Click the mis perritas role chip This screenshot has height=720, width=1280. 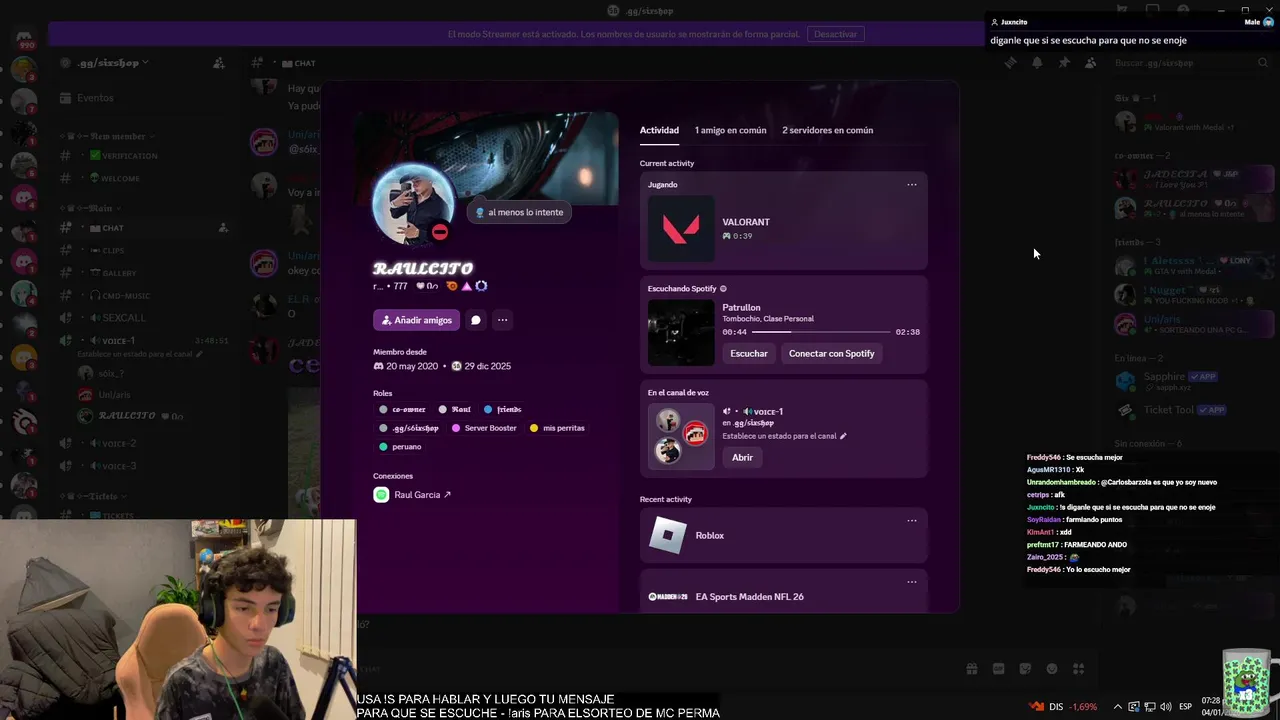click(x=557, y=428)
